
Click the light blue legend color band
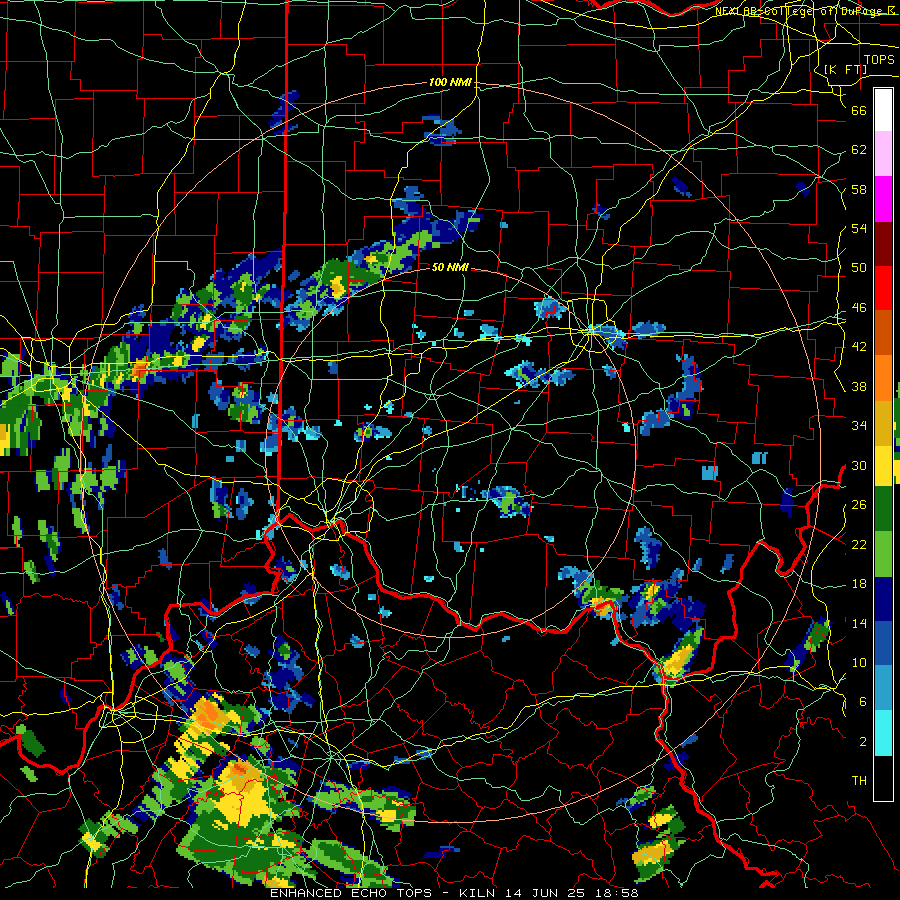pos(883,688)
